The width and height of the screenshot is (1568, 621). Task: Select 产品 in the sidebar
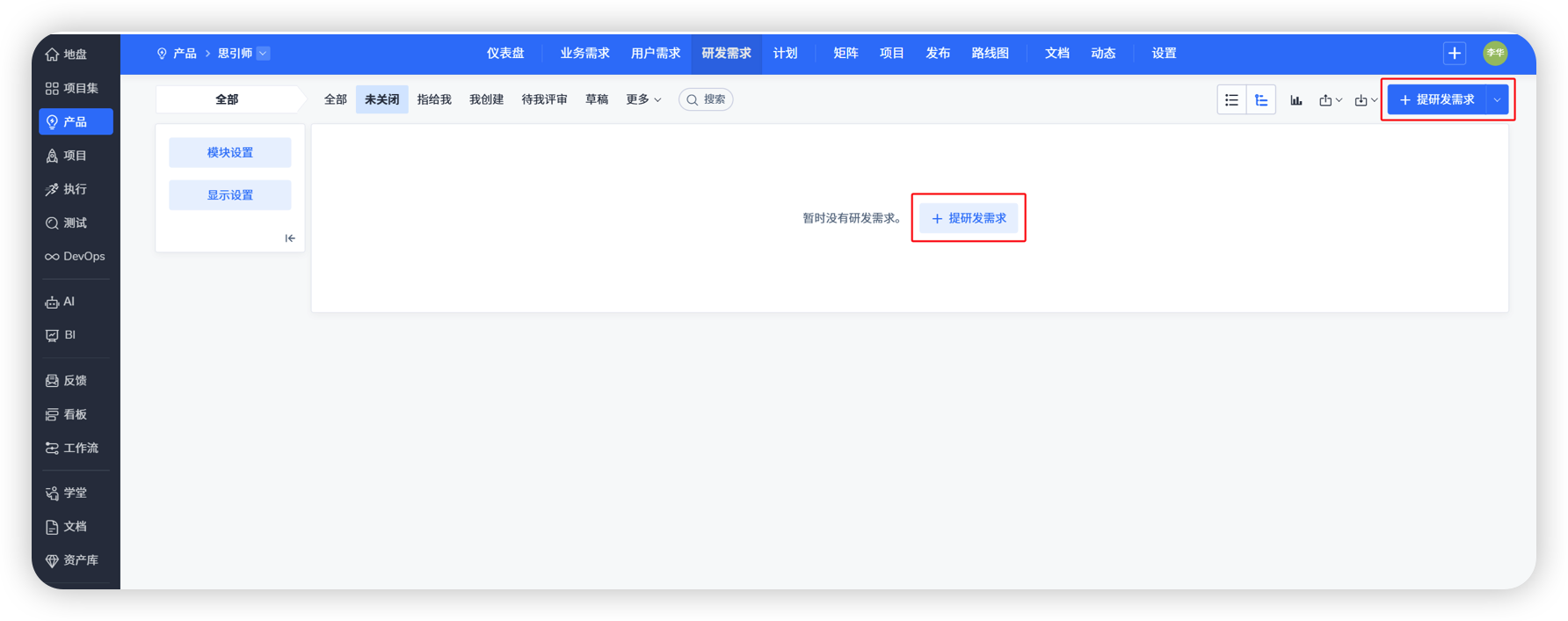coord(76,121)
